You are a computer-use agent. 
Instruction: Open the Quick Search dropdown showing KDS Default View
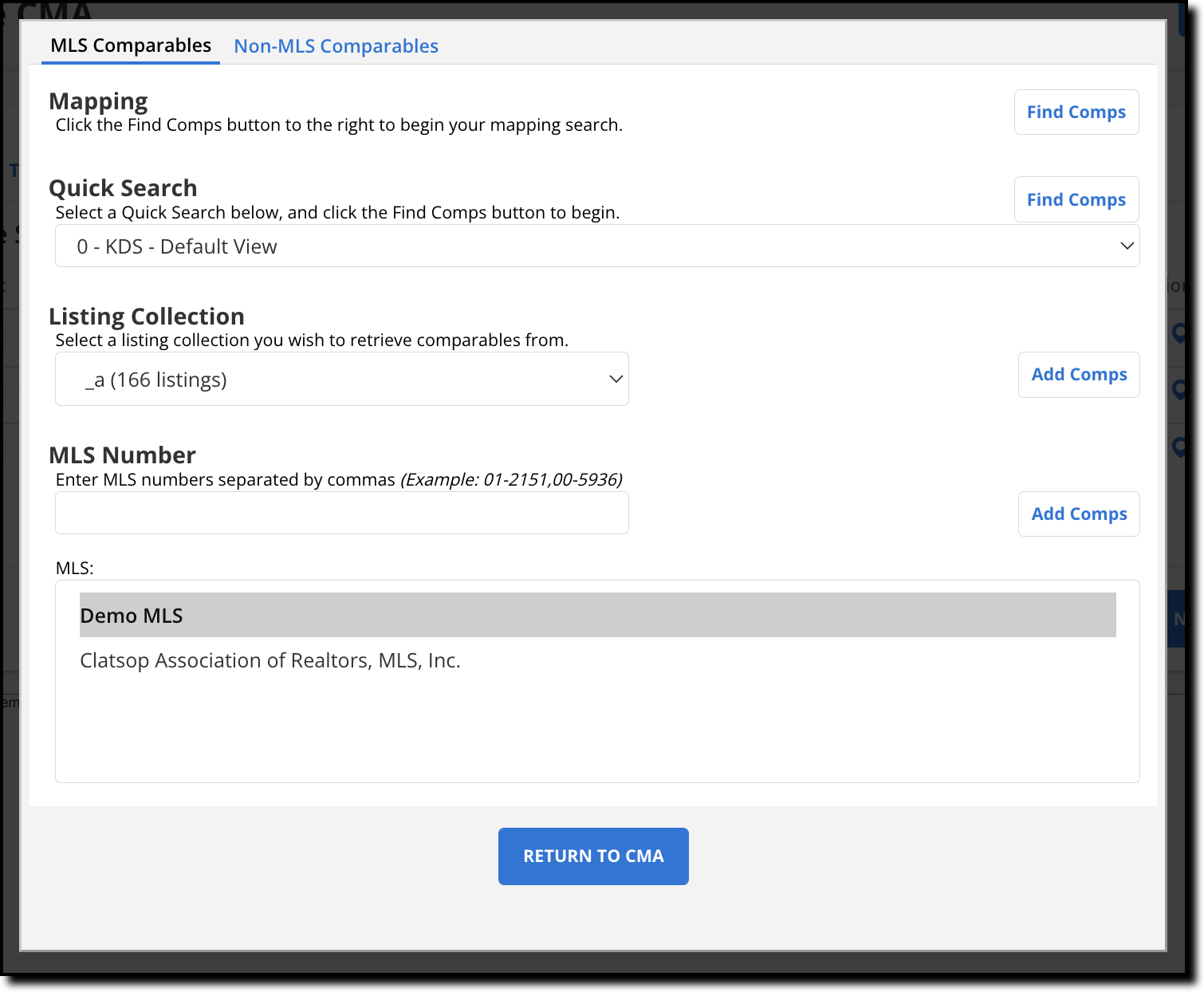[x=596, y=246]
